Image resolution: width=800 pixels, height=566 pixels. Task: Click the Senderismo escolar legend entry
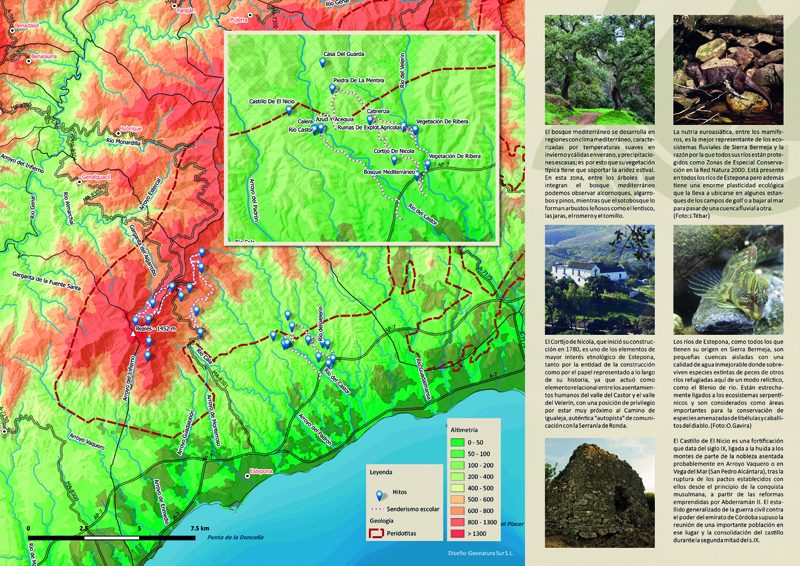405,508
